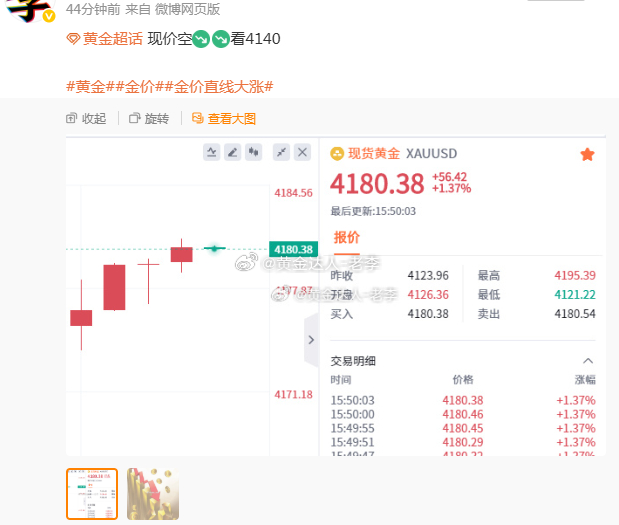Select the chart drawing pencil tool

233,152
